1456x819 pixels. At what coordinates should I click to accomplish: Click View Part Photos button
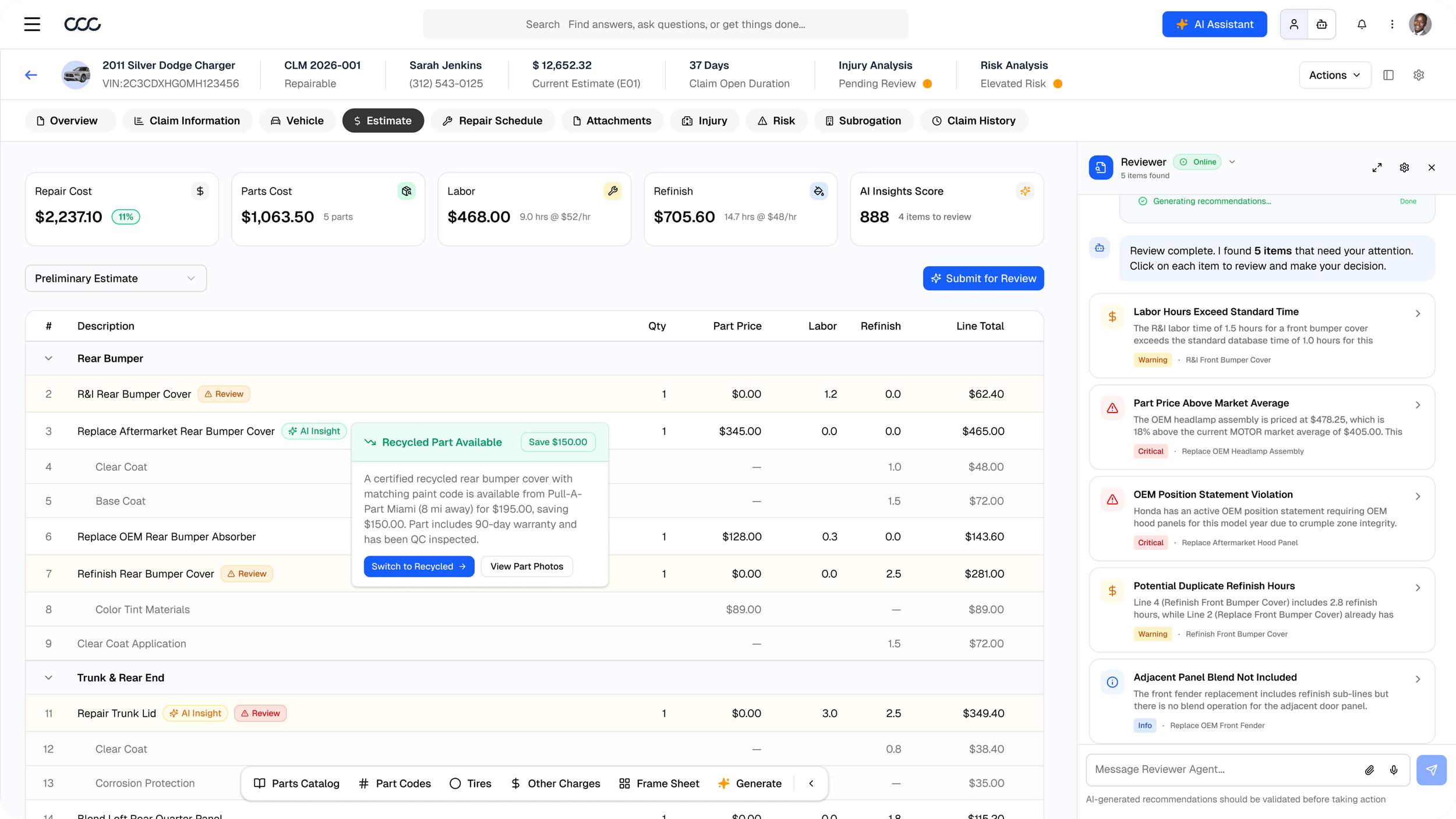click(526, 566)
